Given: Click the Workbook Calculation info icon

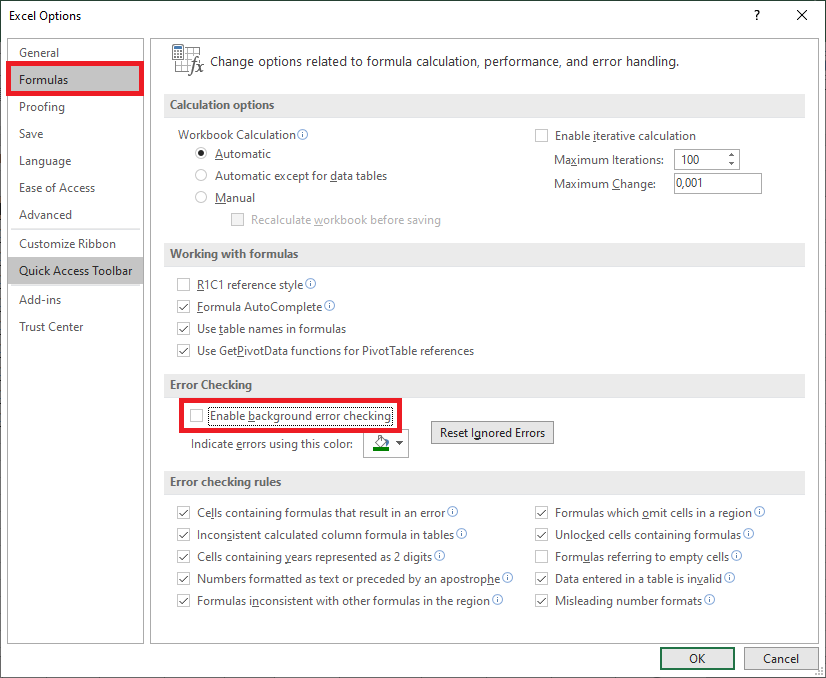Looking at the screenshot, I should point(302,134).
